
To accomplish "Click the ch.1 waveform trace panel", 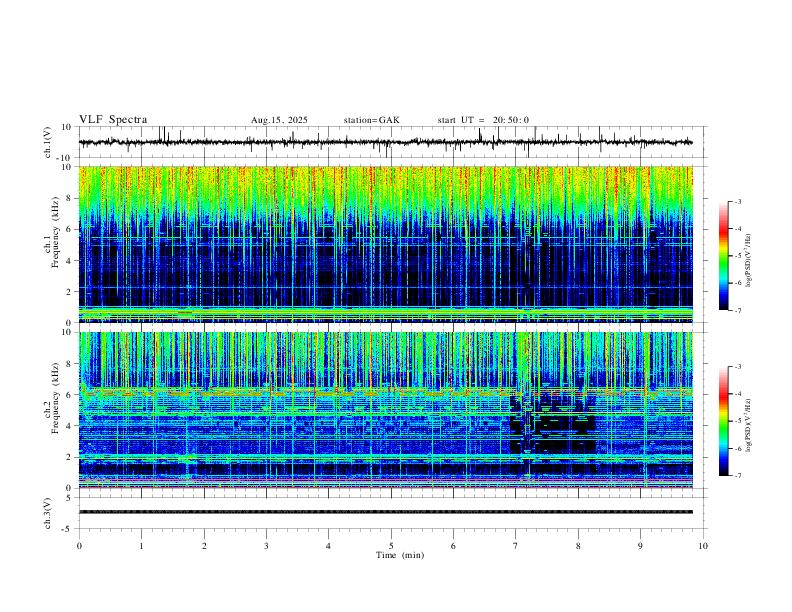I will [x=393, y=142].
